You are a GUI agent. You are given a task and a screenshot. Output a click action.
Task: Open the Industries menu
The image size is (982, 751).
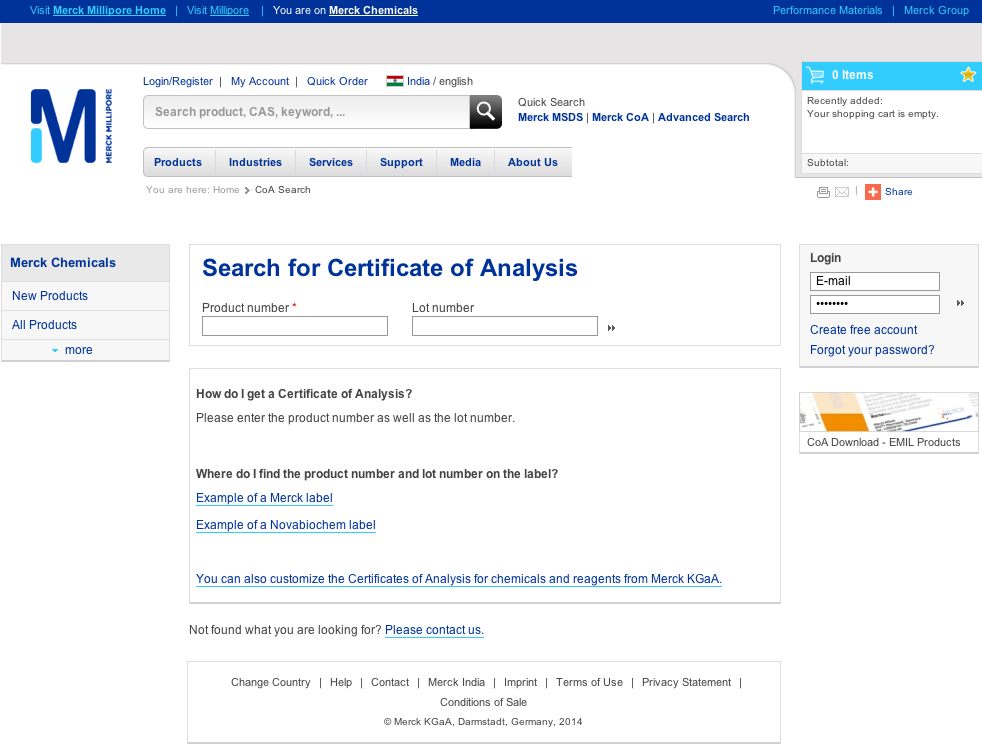coord(255,162)
